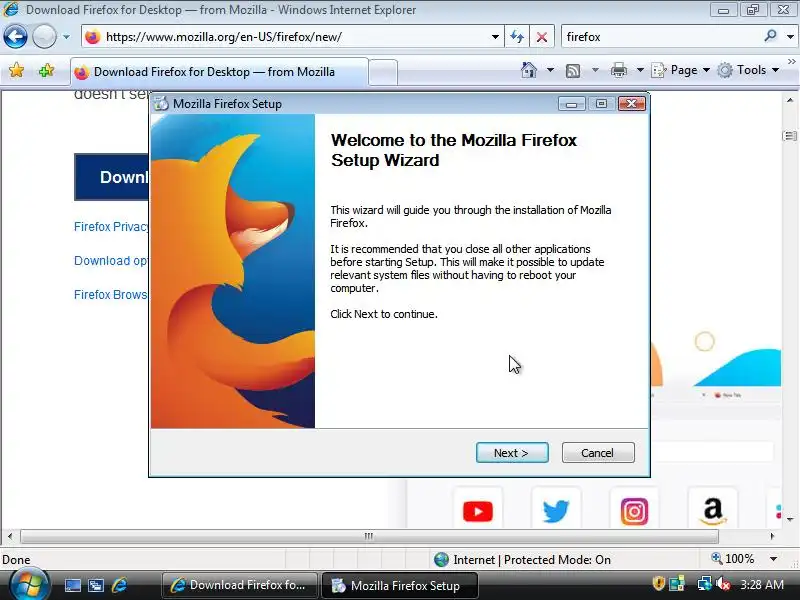800x600 pixels.
Task: Click the IE Back navigation arrow
Action: (x=15, y=37)
